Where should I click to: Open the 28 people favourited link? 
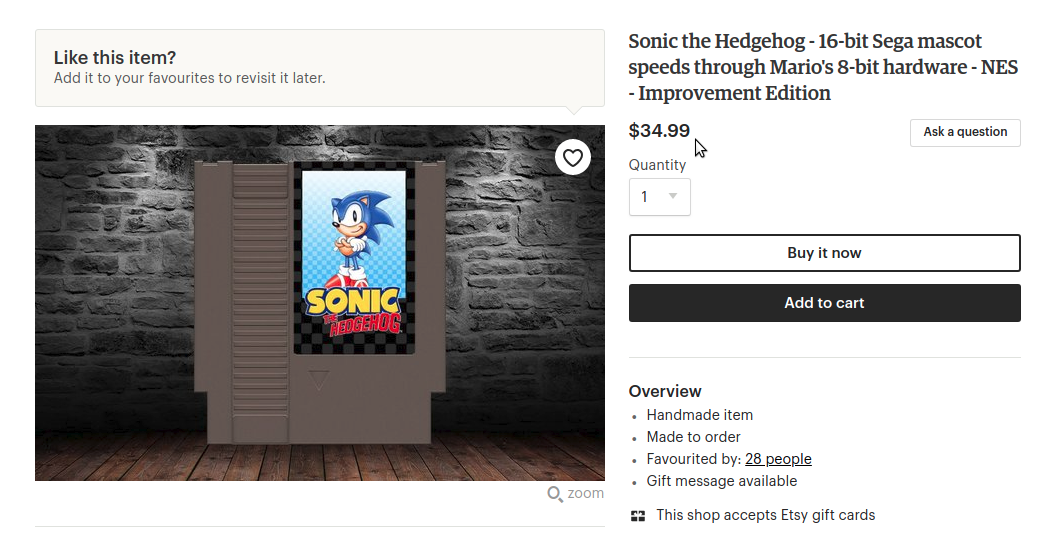778,459
